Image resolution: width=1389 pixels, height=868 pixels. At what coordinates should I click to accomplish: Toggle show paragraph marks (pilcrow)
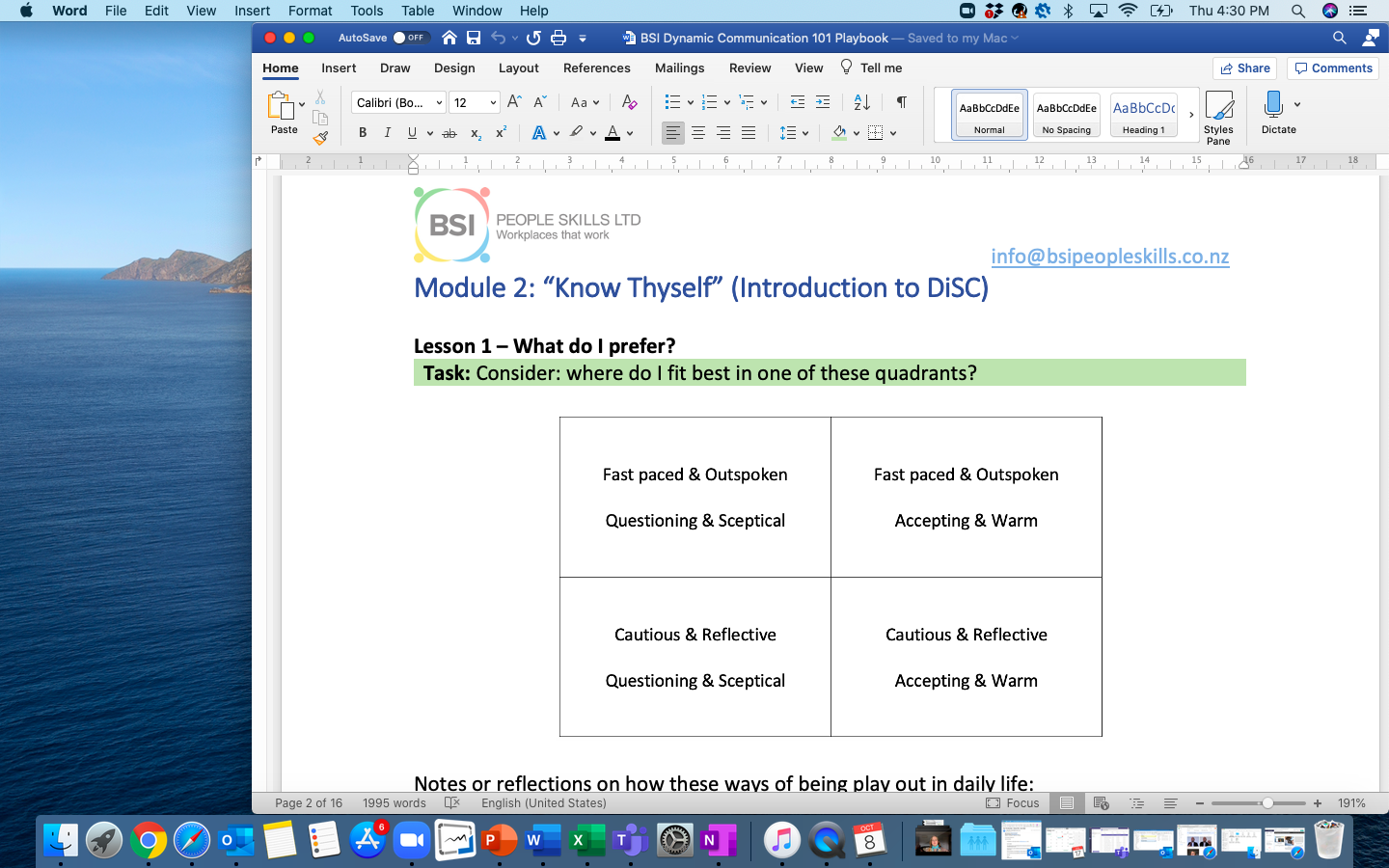pyautogui.click(x=901, y=102)
